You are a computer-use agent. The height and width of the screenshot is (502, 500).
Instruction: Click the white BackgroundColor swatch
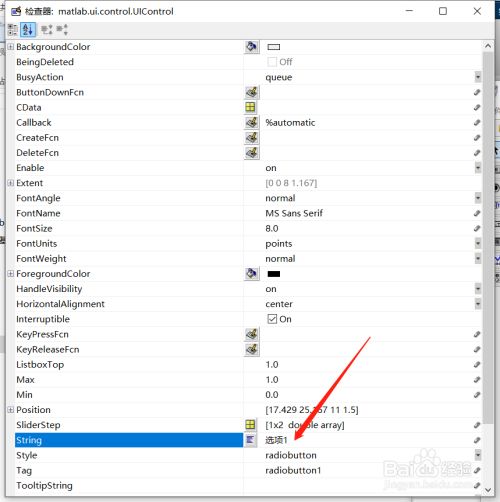(274, 47)
